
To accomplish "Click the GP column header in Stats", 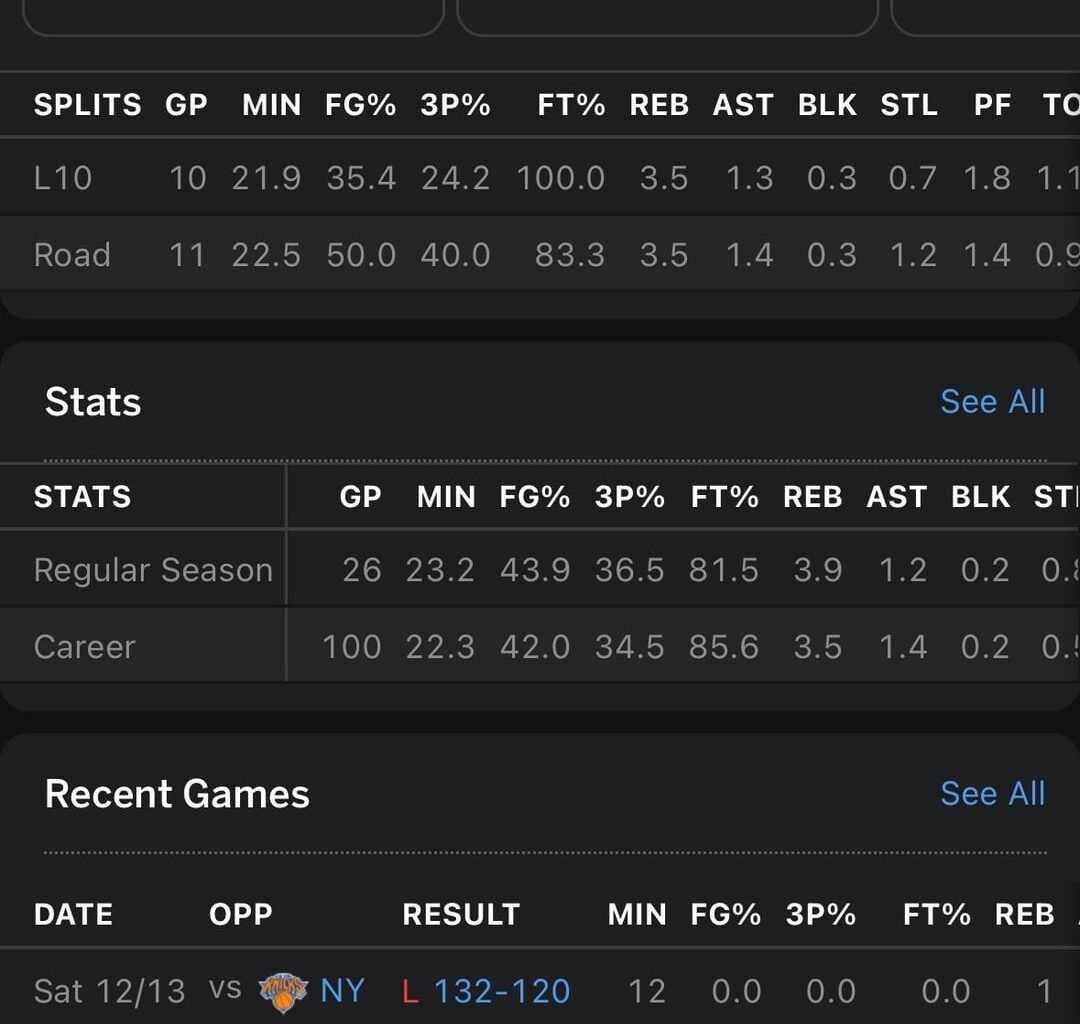I will tap(361, 497).
